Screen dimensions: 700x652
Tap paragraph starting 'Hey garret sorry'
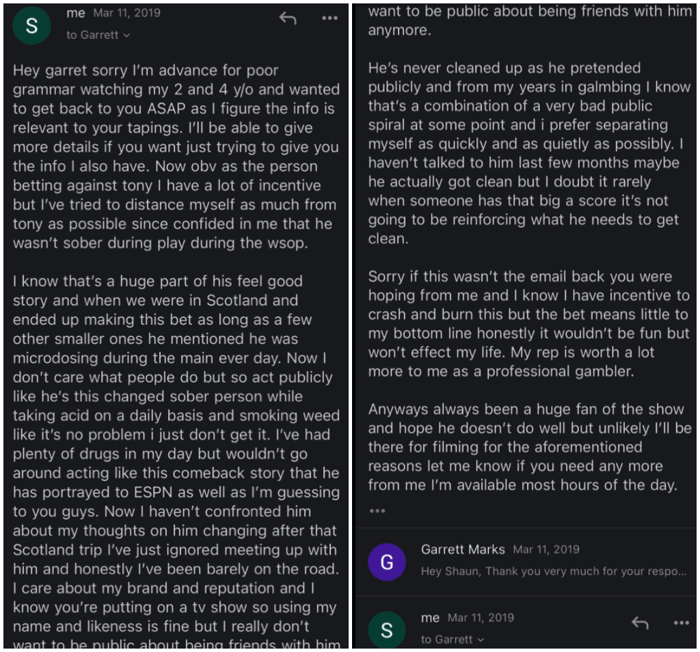(176, 157)
